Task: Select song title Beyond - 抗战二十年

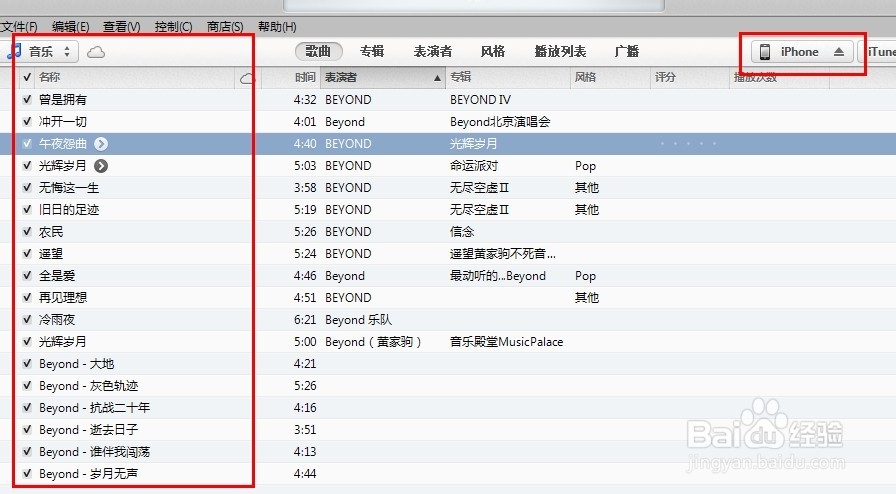Action: tap(94, 408)
